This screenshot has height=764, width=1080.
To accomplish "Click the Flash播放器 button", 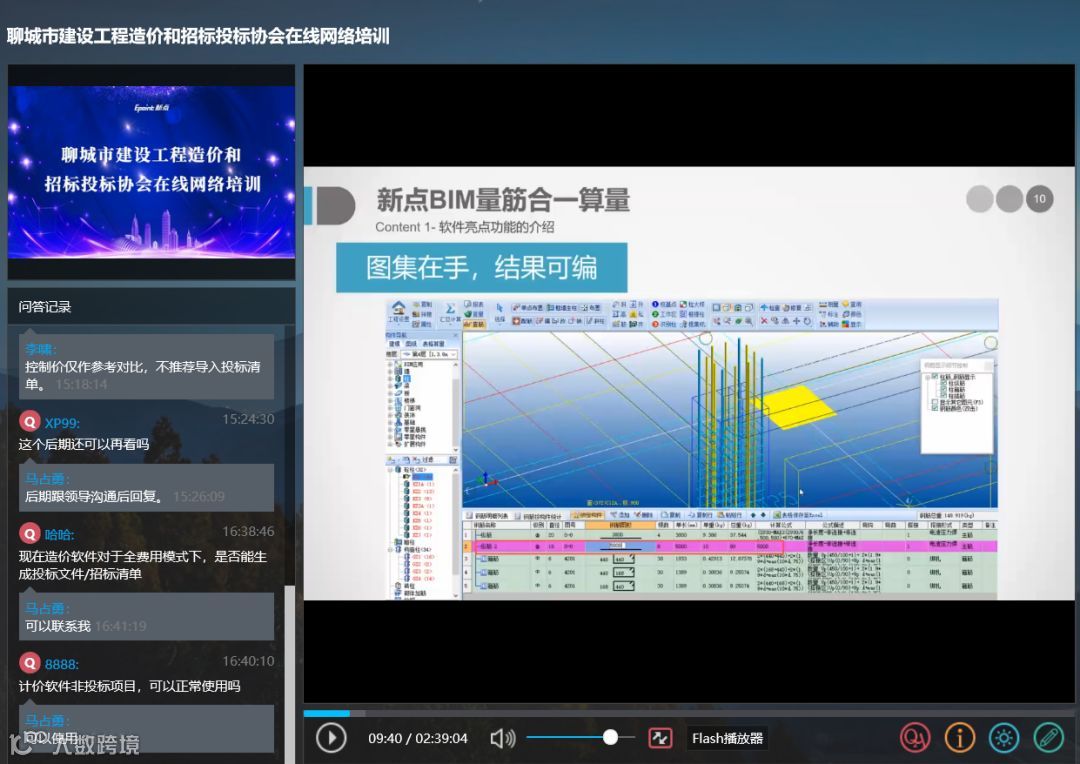I will tap(727, 738).
